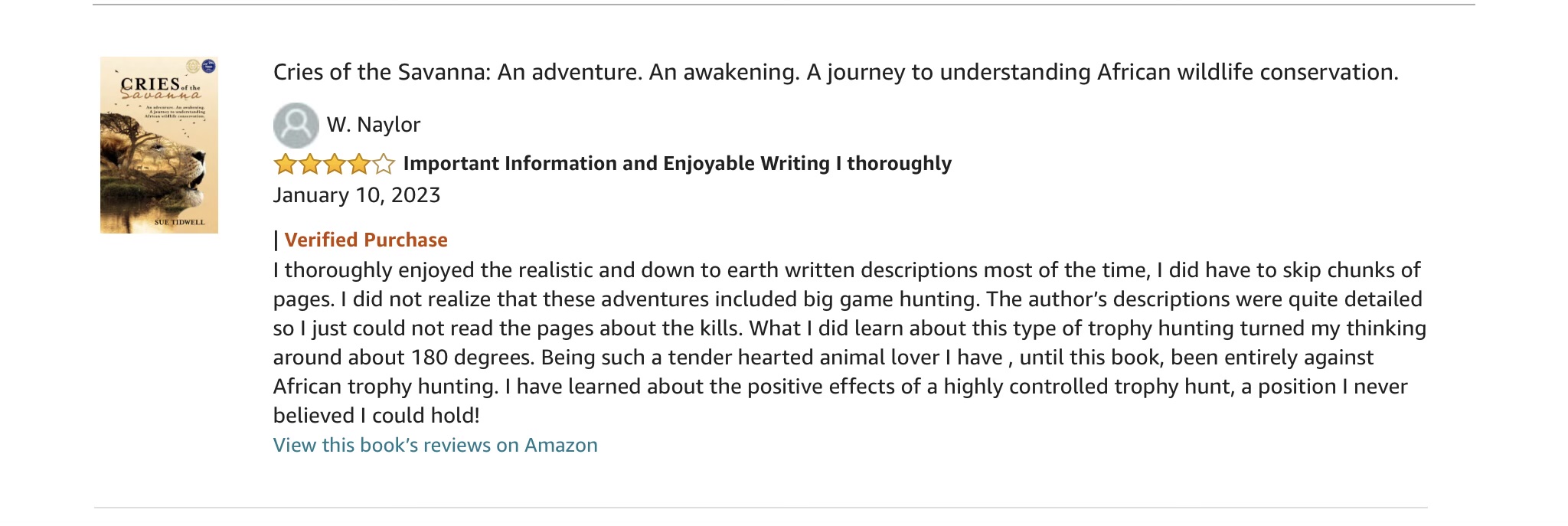1568x526 pixels.
Task: Open W. Naylor's reviewer profile
Action: (x=374, y=125)
